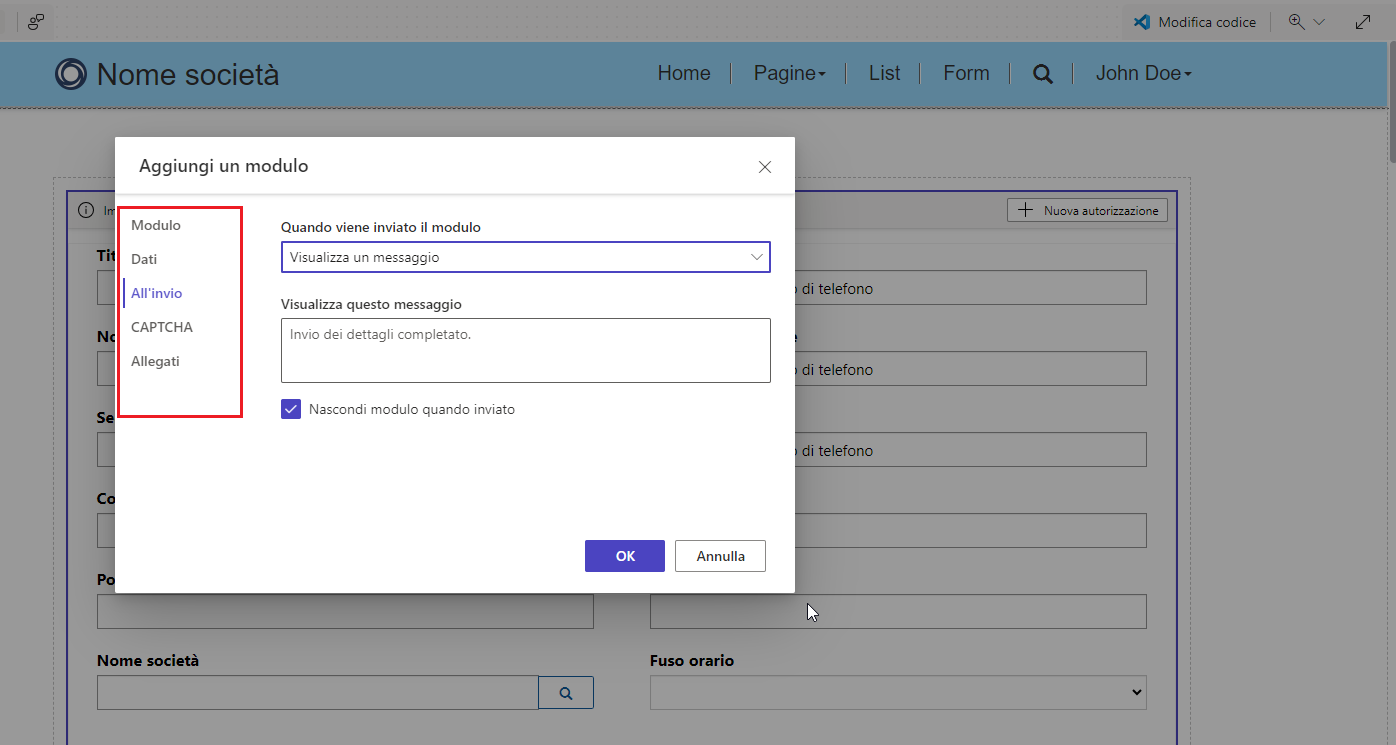Click the Nome società lookup search button
The height and width of the screenshot is (745, 1396).
click(566, 692)
